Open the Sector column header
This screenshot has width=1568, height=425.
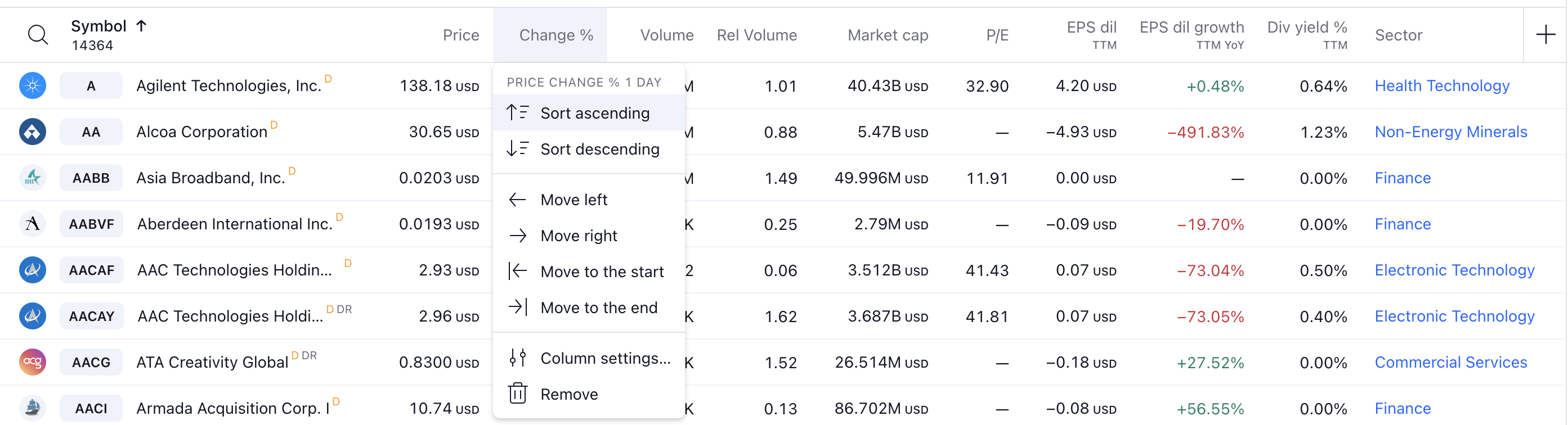point(1398,35)
